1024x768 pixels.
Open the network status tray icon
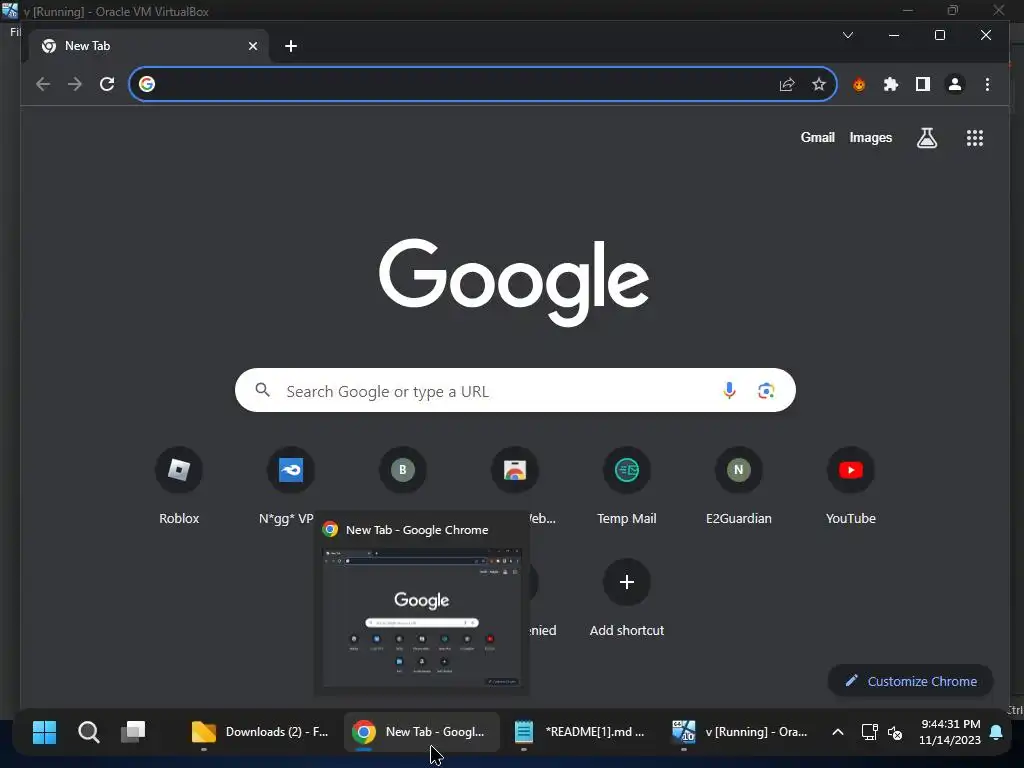869,732
